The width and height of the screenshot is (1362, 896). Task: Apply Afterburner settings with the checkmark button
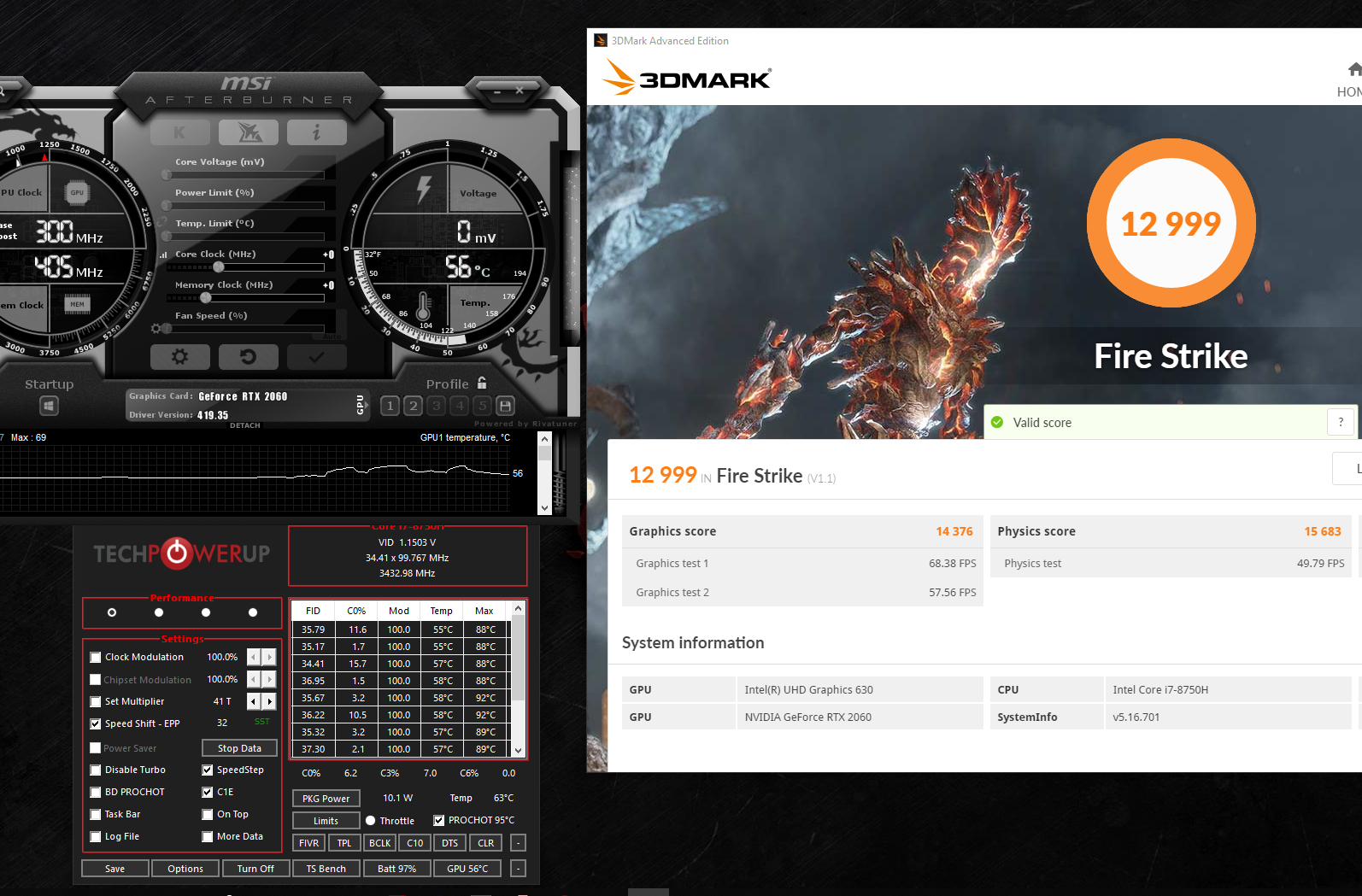317,356
